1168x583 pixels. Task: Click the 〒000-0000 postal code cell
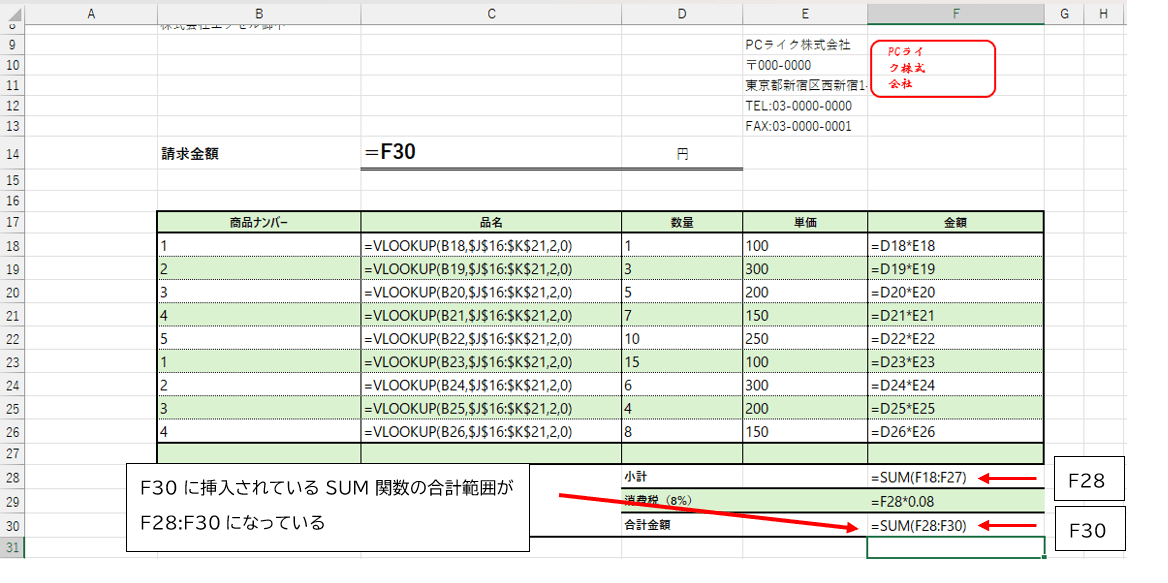(x=805, y=65)
